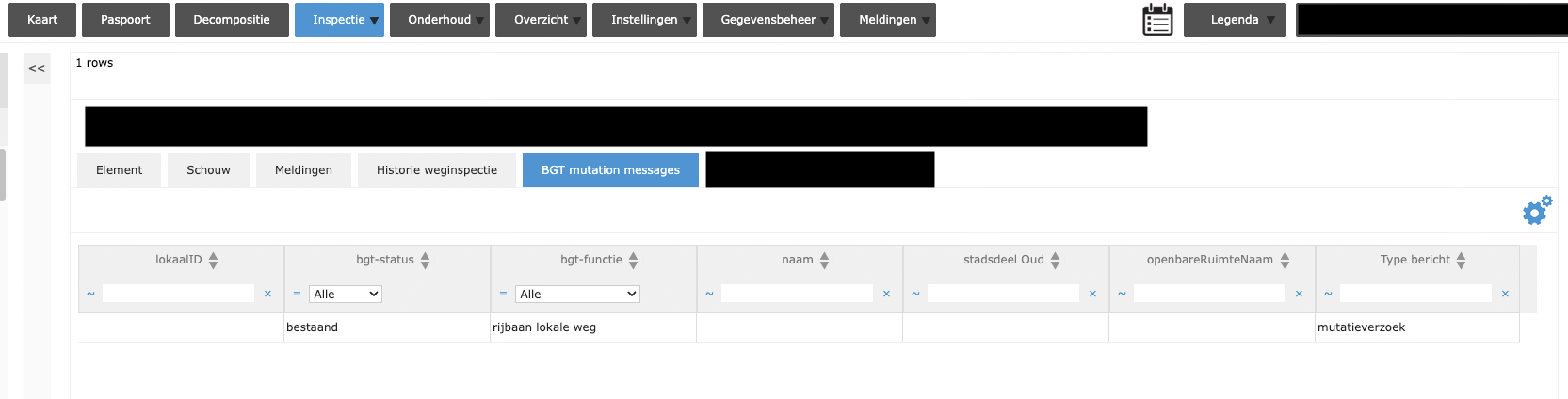Screen dimensions: 1568x399
Task: Open the calendar icon in top bar
Action: [x=1157, y=20]
